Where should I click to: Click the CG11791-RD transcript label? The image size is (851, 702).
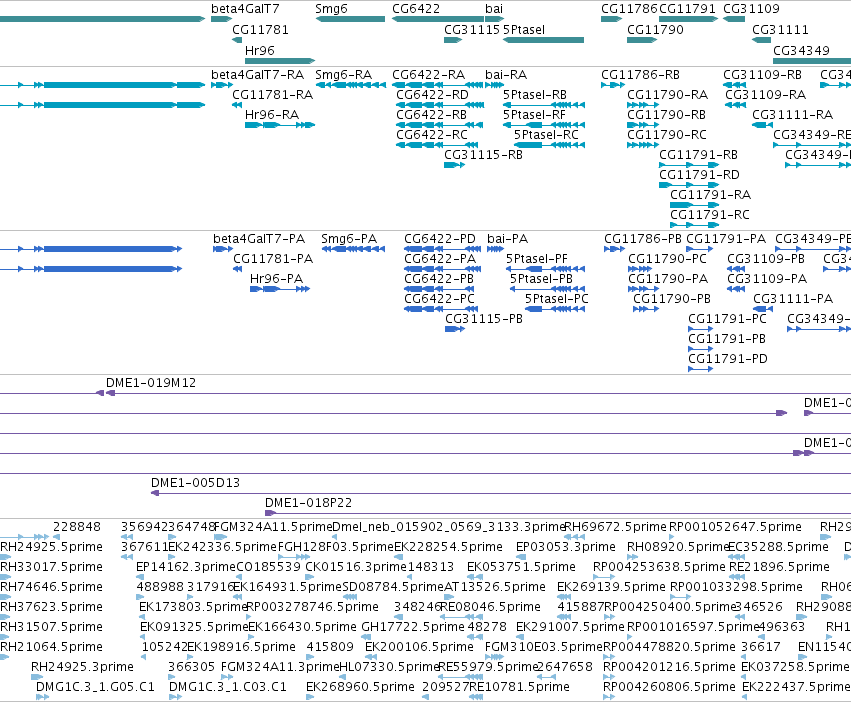(x=699, y=175)
